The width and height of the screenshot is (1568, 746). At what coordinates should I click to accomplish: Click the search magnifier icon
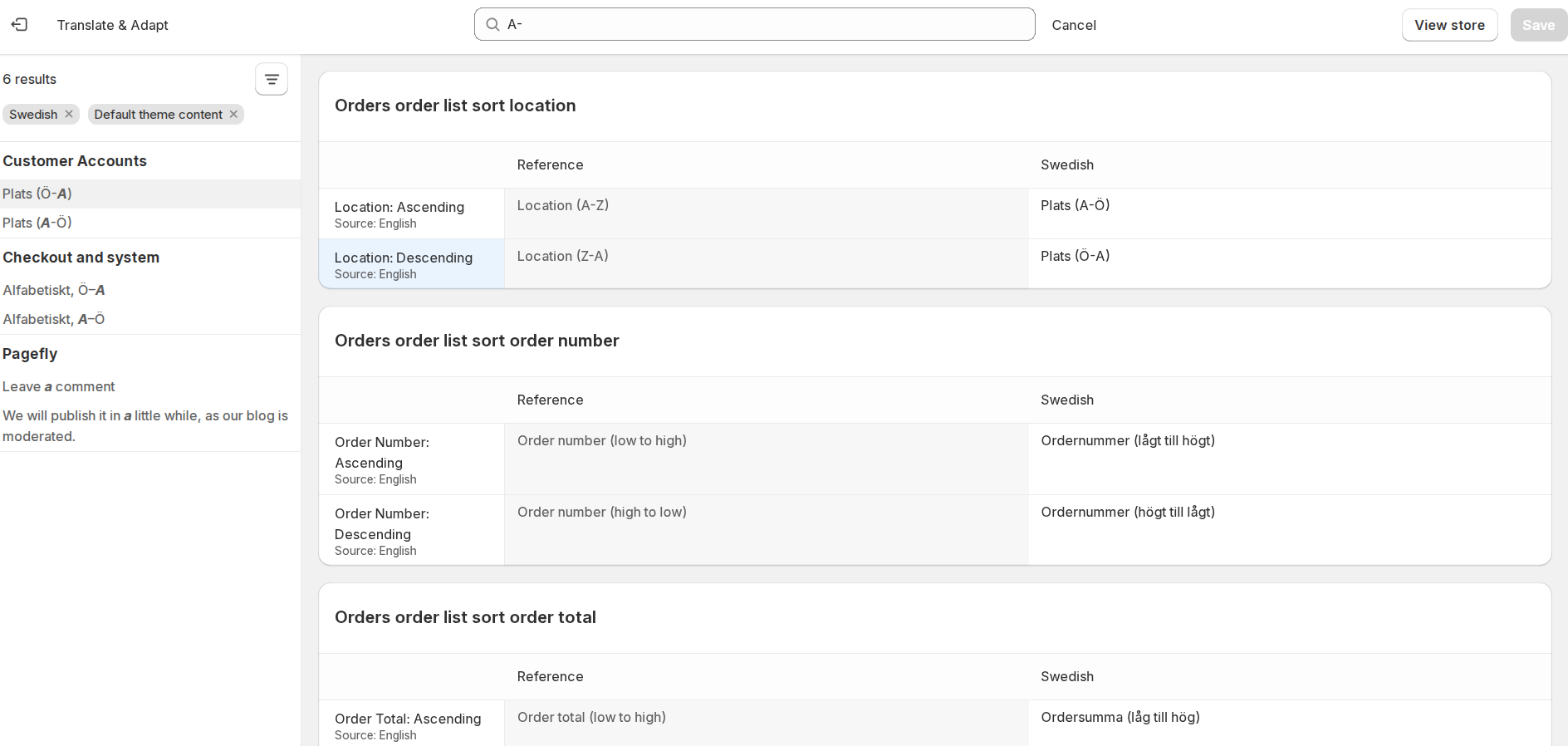pos(492,25)
